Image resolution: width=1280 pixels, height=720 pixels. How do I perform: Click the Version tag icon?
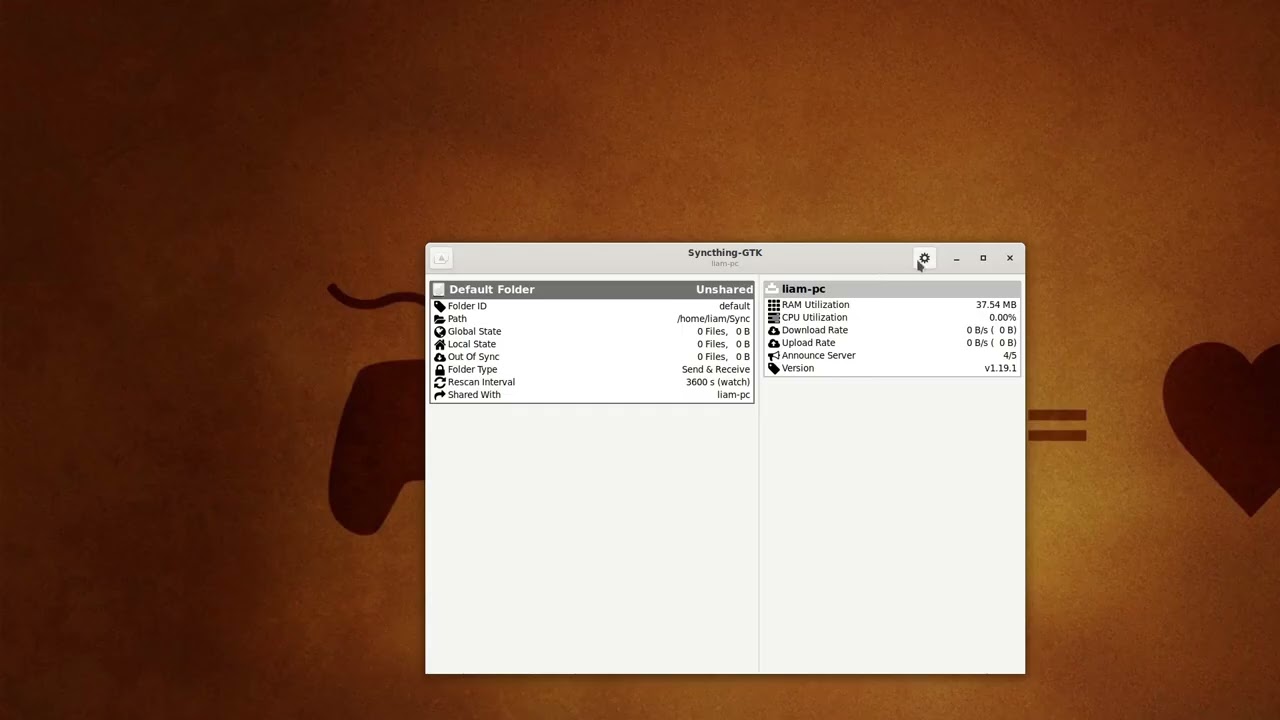[x=773, y=368]
